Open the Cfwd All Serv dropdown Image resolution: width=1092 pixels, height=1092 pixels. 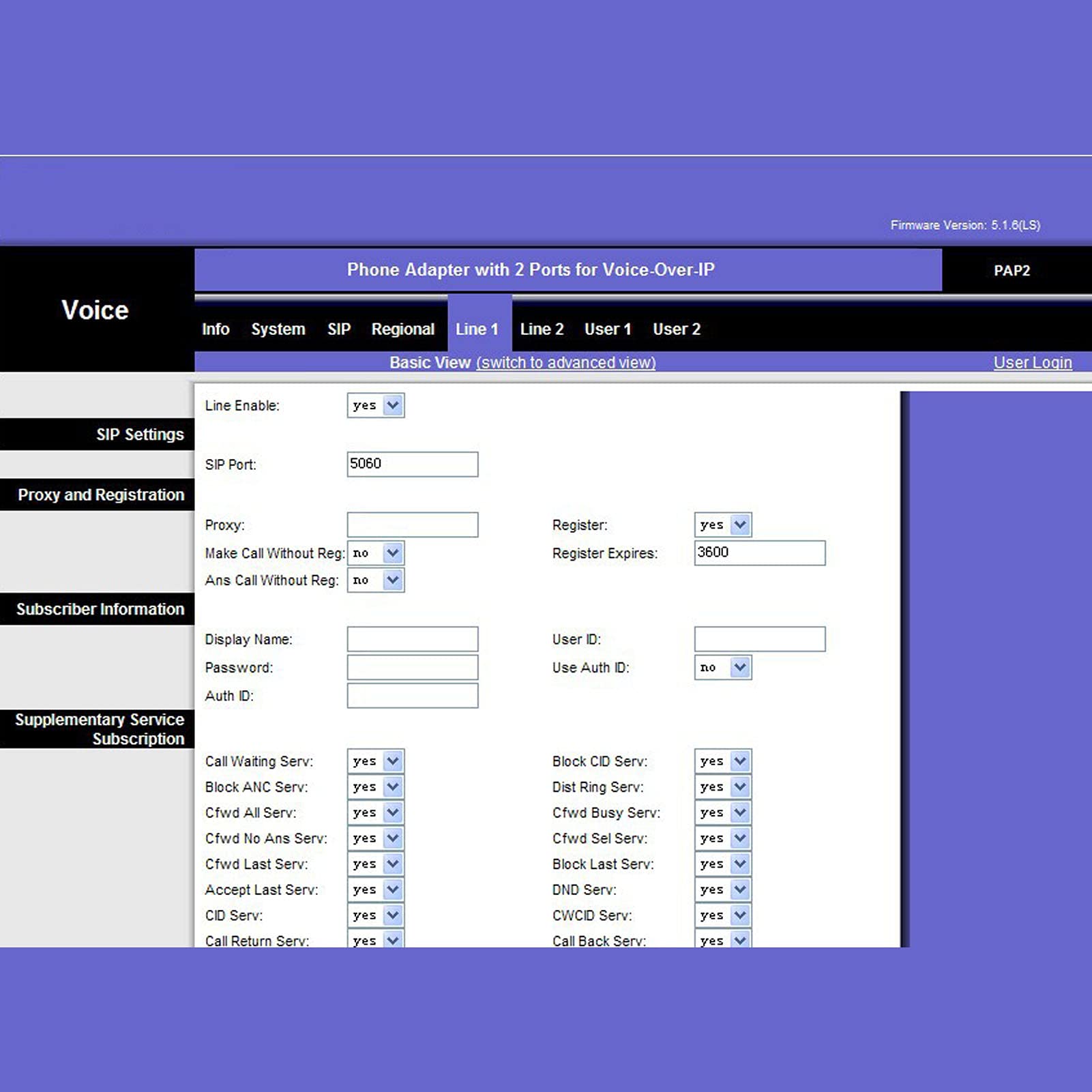376,812
